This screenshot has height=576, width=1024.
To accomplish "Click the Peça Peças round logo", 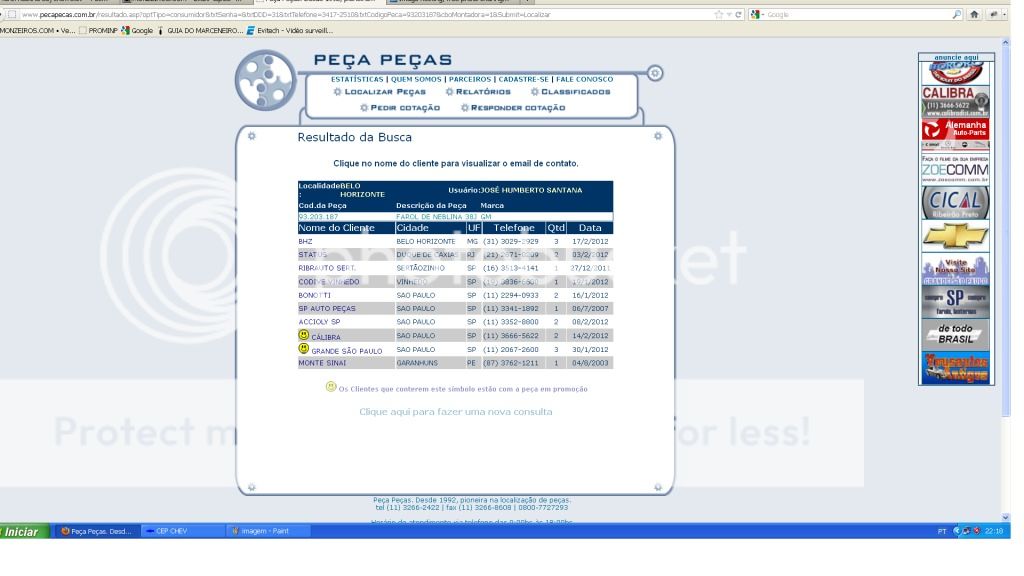I will coord(266,80).
